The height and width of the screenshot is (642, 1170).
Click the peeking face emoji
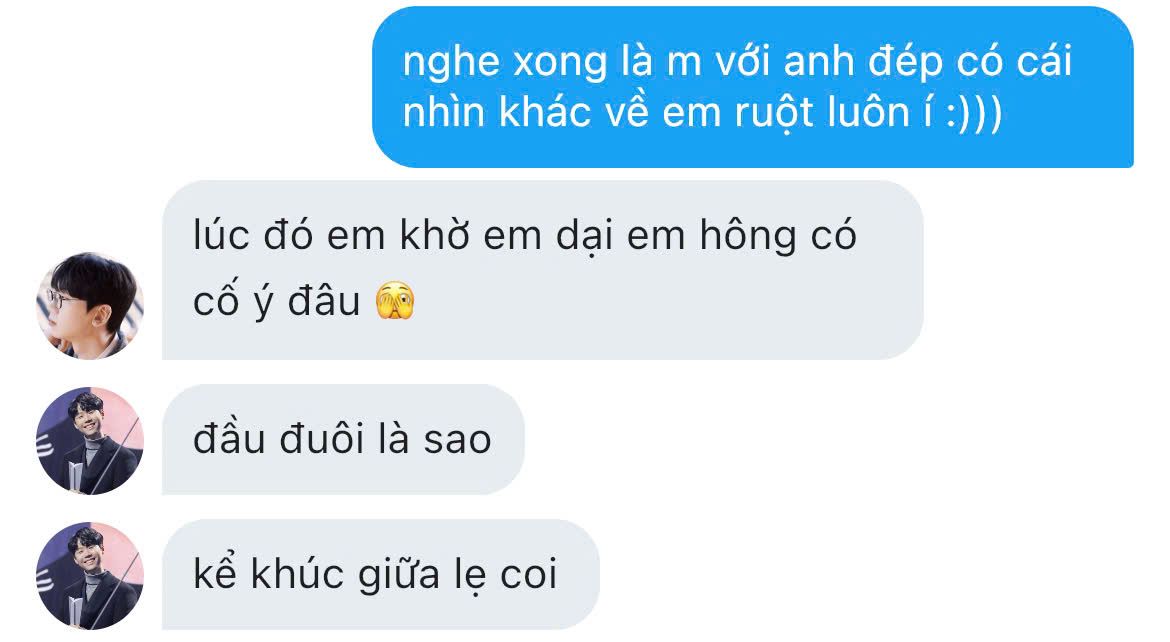tap(395, 302)
